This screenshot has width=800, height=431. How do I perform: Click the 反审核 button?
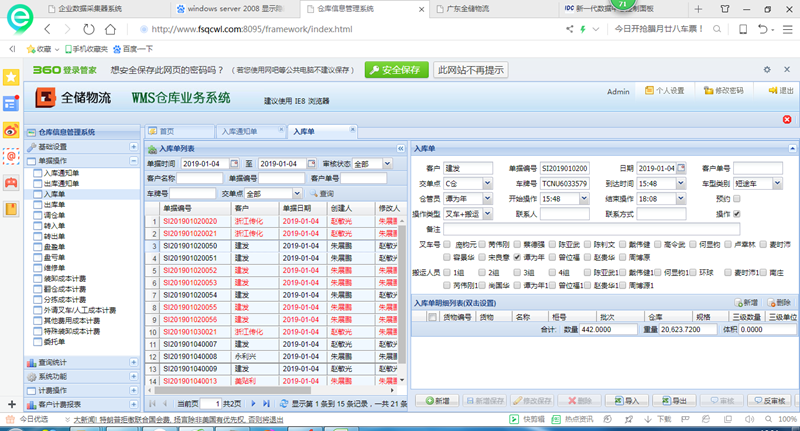coord(771,400)
